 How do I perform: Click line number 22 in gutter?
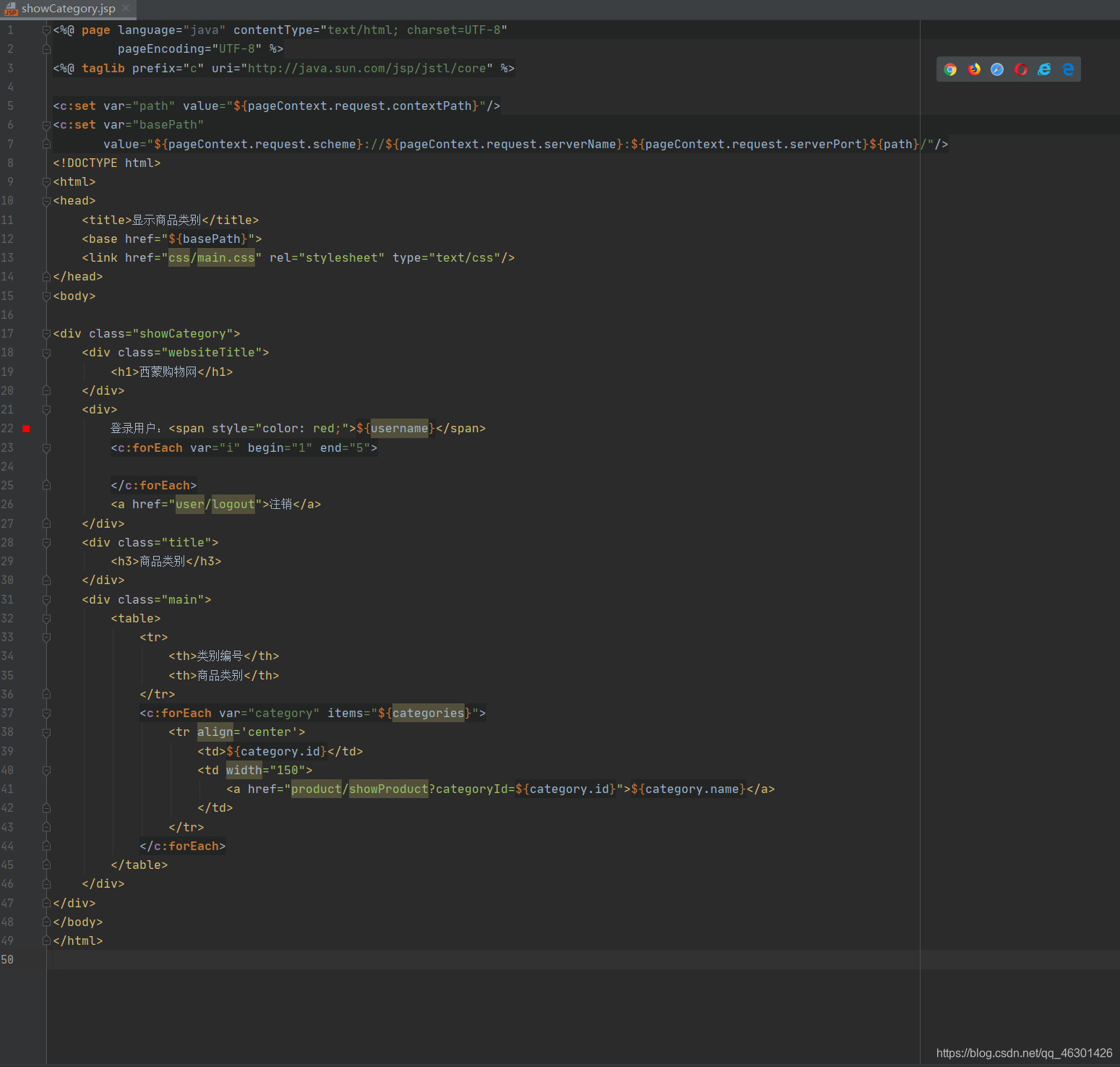7,429
